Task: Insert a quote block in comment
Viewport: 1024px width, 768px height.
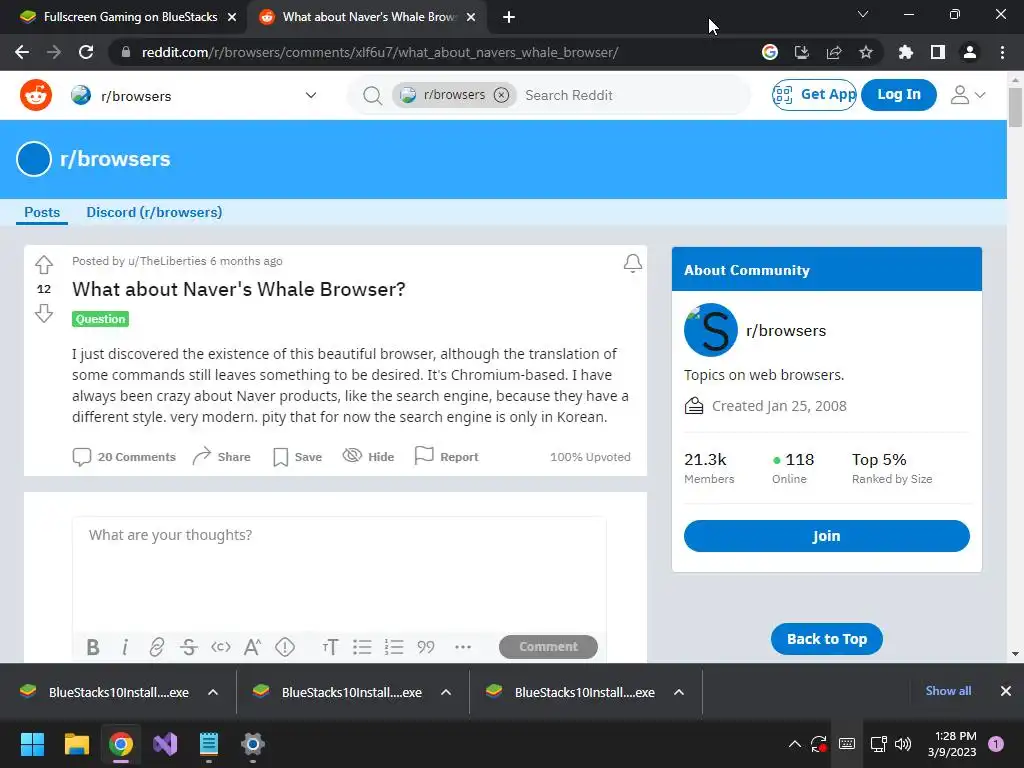Action: pos(426,647)
